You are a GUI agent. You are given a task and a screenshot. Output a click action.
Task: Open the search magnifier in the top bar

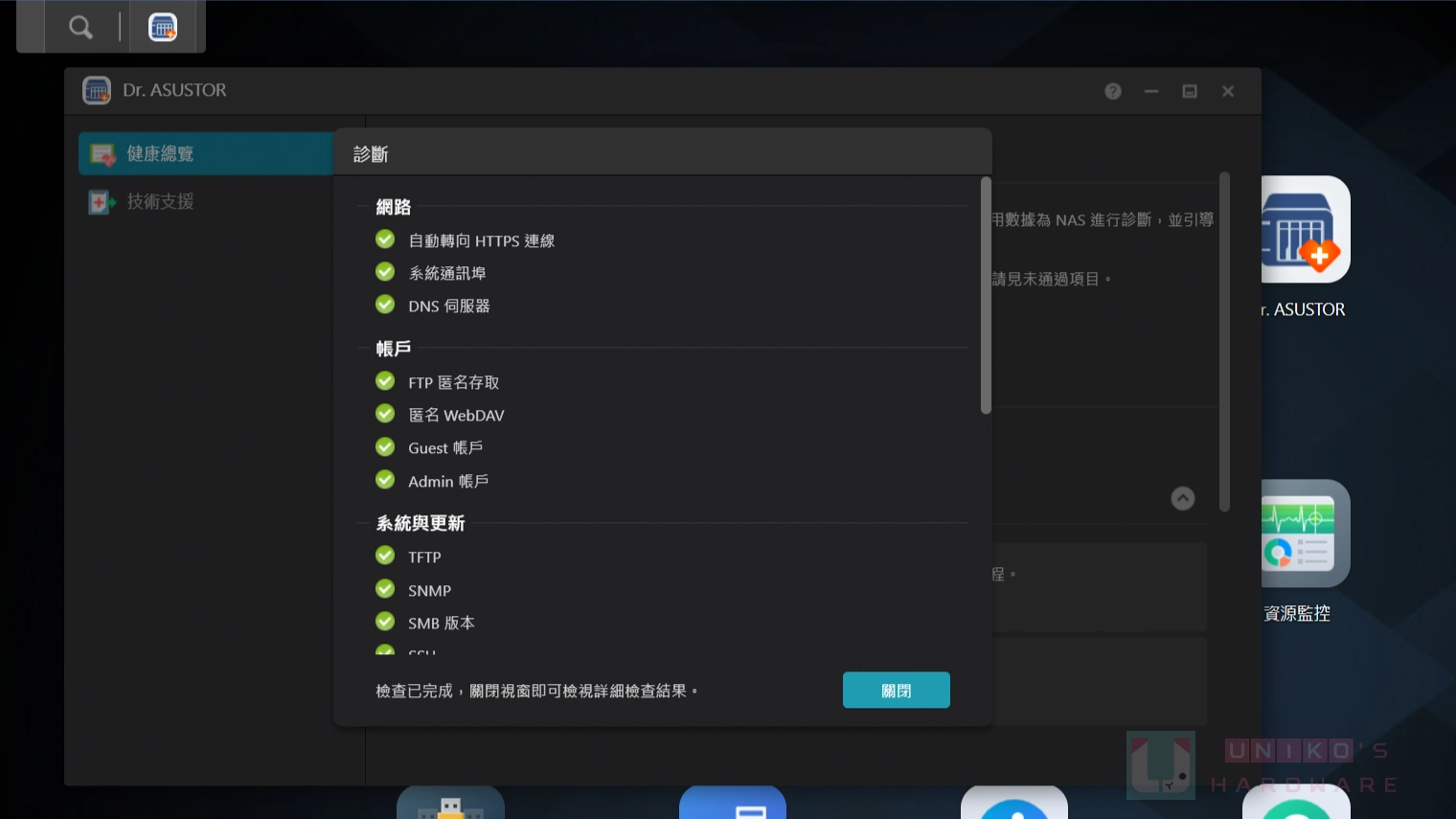coord(80,27)
